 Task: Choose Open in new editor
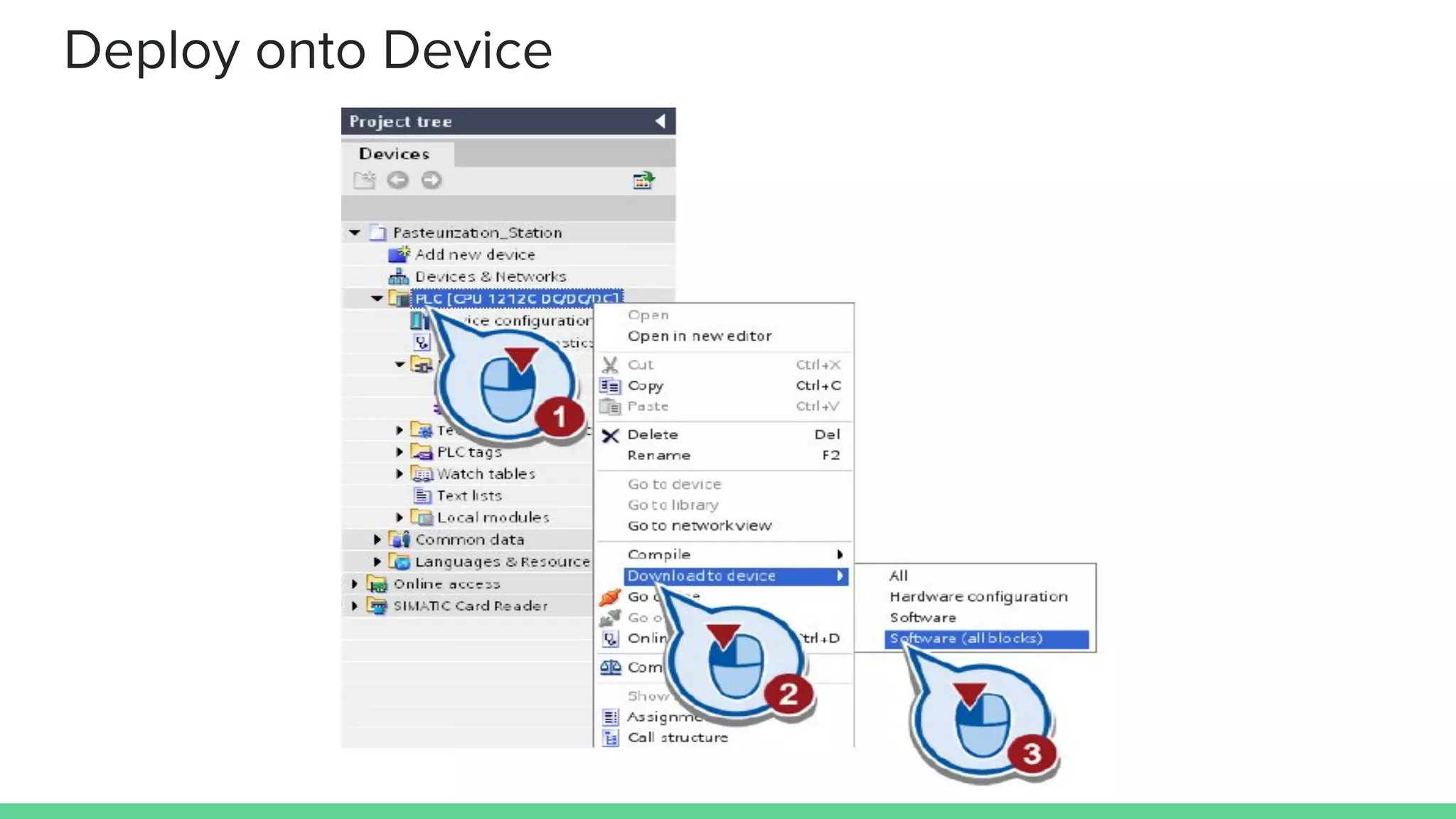700,336
